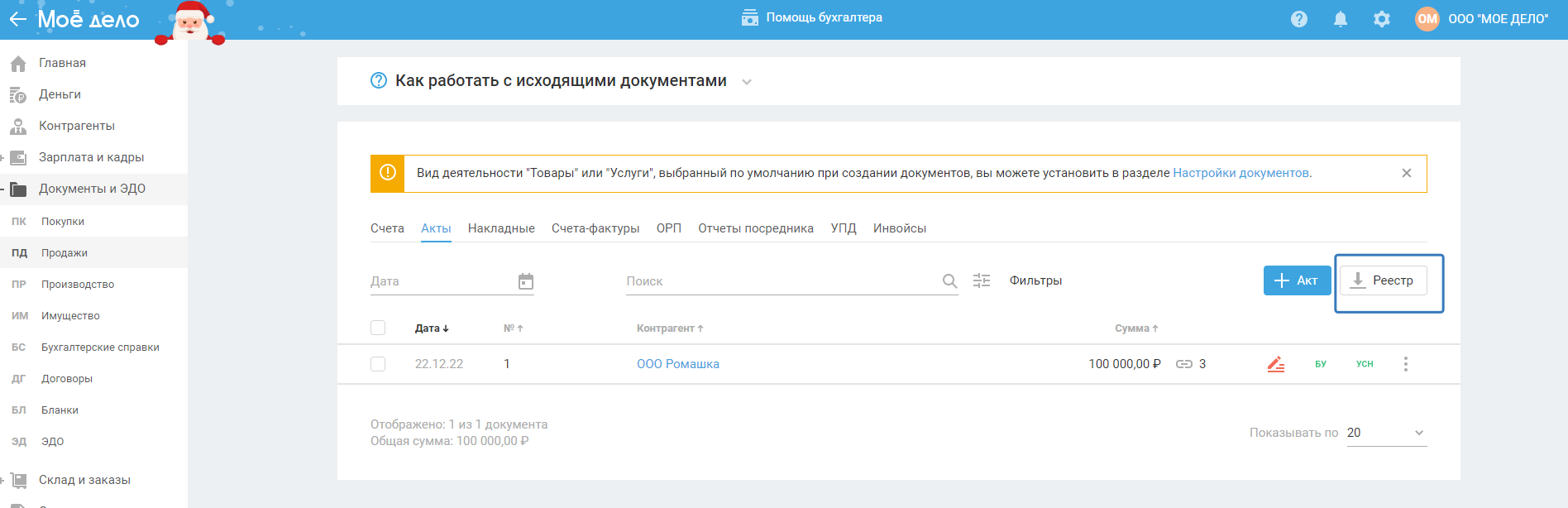The image size is (1568, 508).
Task: Open Filters via the sliders icon
Action: click(982, 280)
